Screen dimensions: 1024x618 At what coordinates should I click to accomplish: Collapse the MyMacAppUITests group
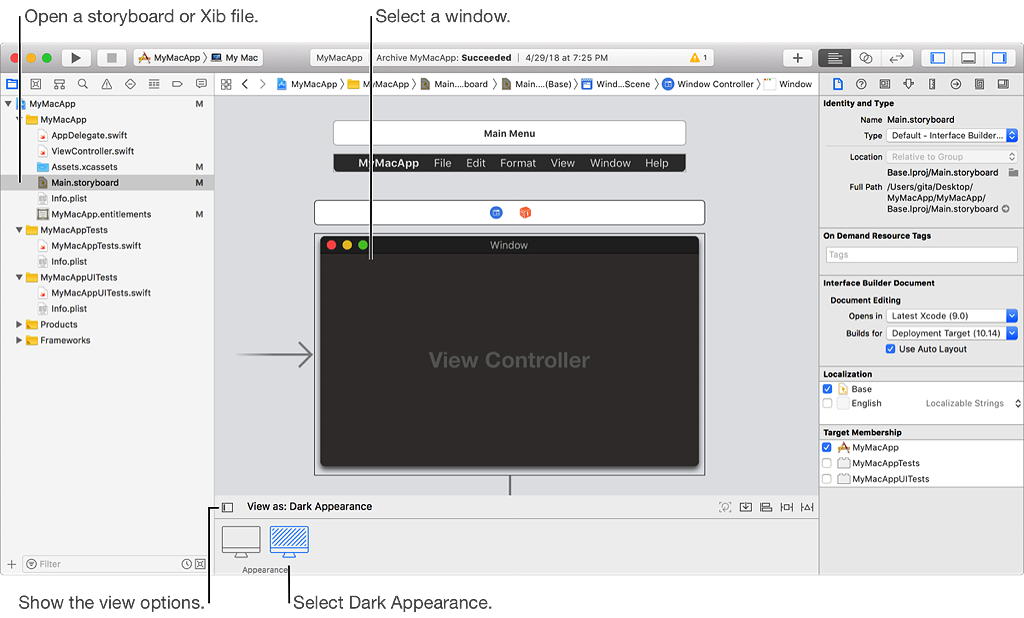(x=19, y=277)
